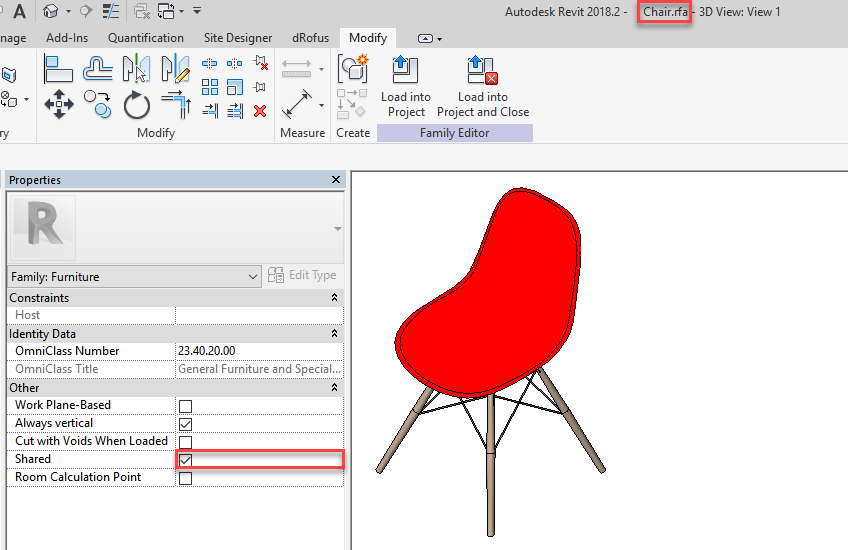Click the Trim/Extend to Corner tool
848x550 pixels.
[x=175, y=104]
